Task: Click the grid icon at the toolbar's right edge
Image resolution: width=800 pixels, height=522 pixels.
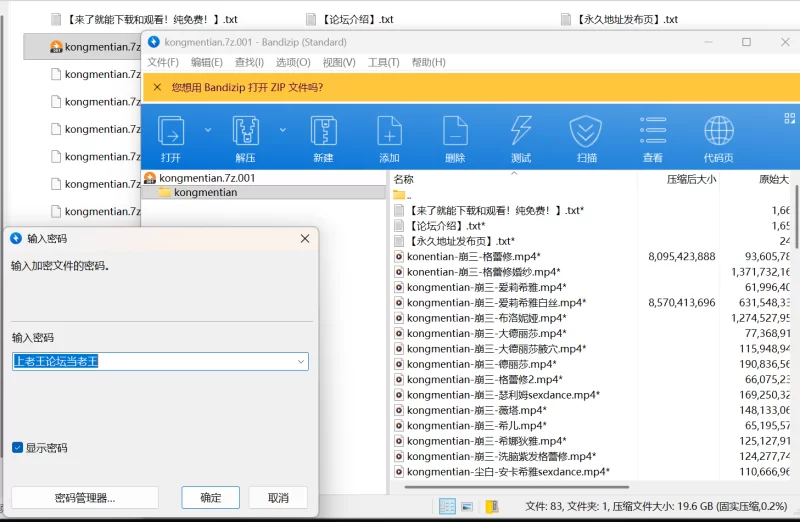Action: [x=789, y=118]
